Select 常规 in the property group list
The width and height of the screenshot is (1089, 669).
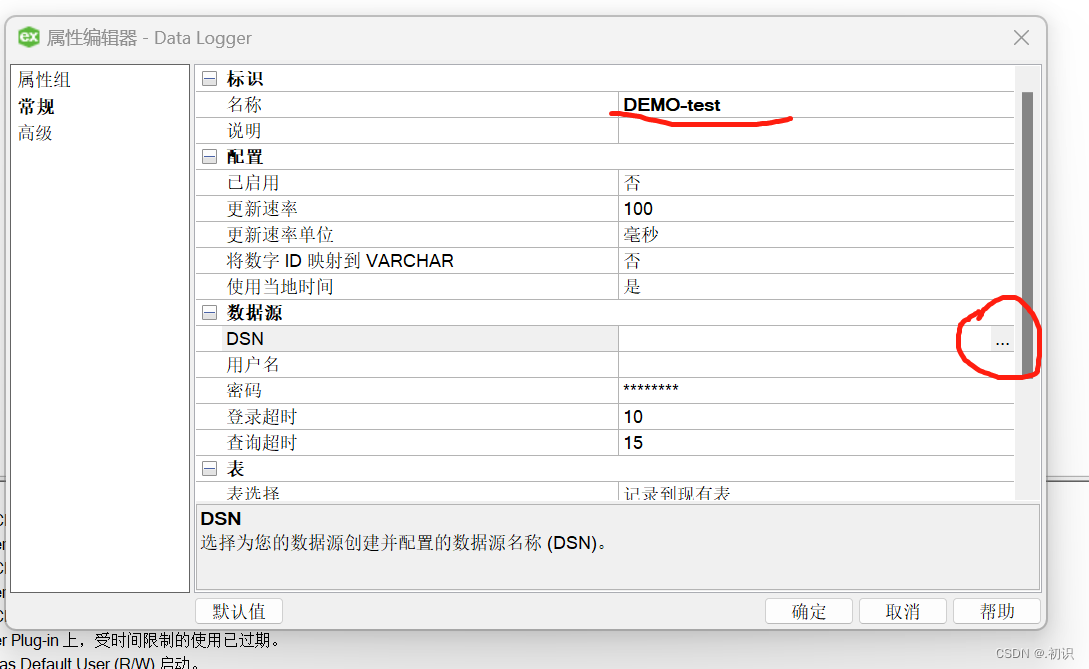click(43, 106)
